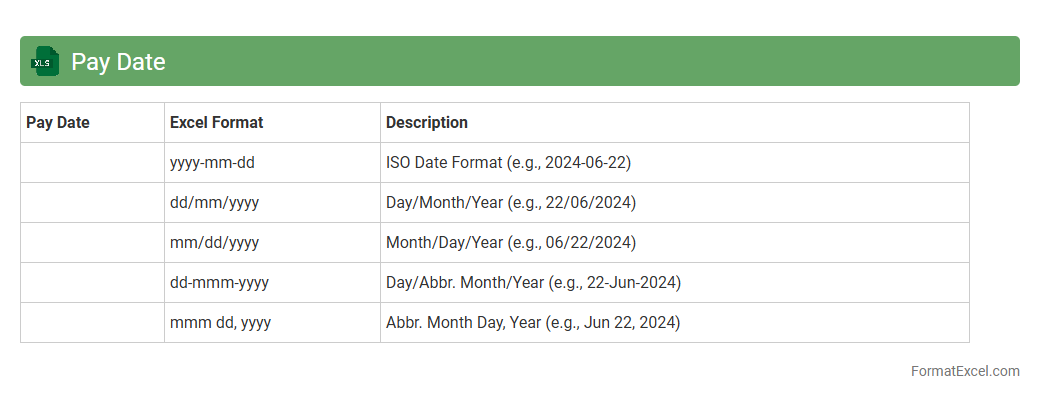This screenshot has width=1040, height=400.
Task: Select the Excel Format column header
Action: coord(217,123)
